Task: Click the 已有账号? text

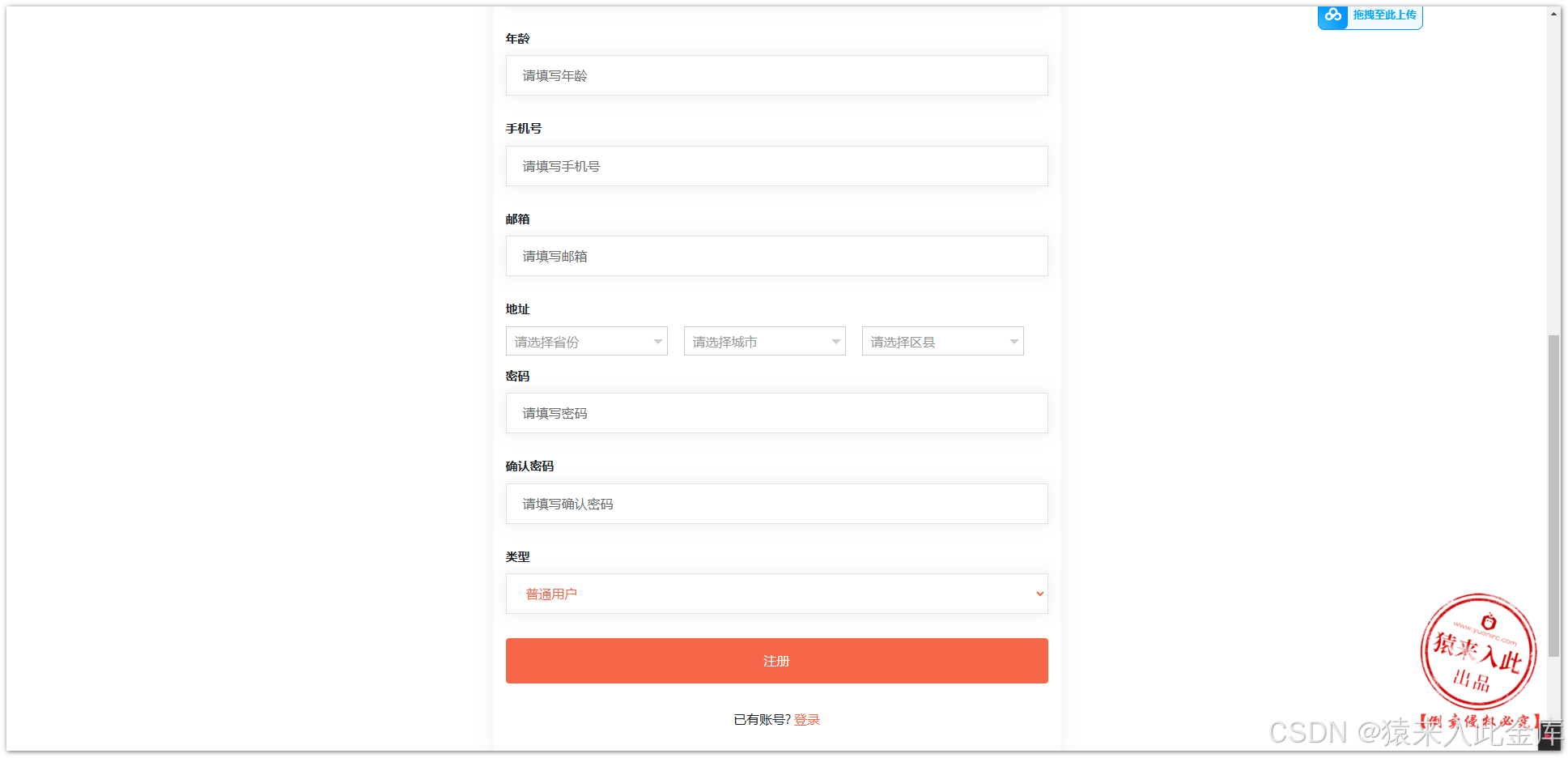Action: (762, 720)
